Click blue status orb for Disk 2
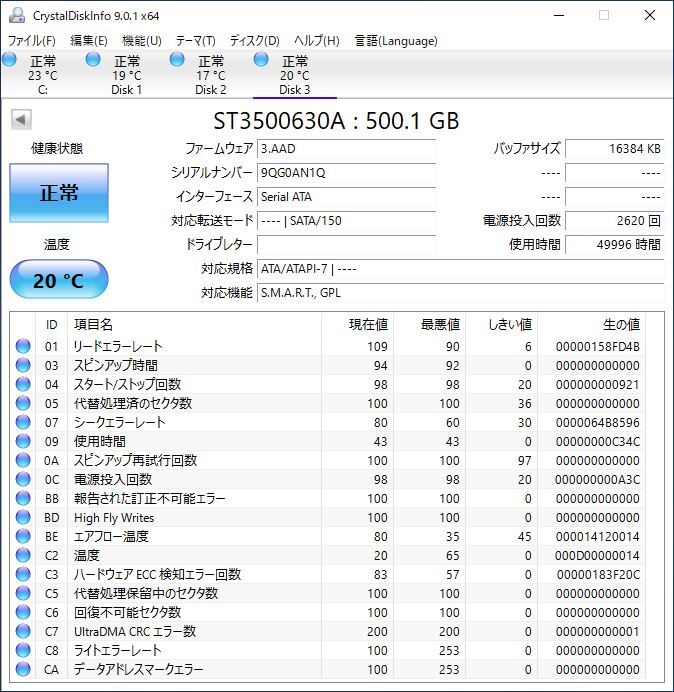The height and width of the screenshot is (692, 674). [x=177, y=59]
